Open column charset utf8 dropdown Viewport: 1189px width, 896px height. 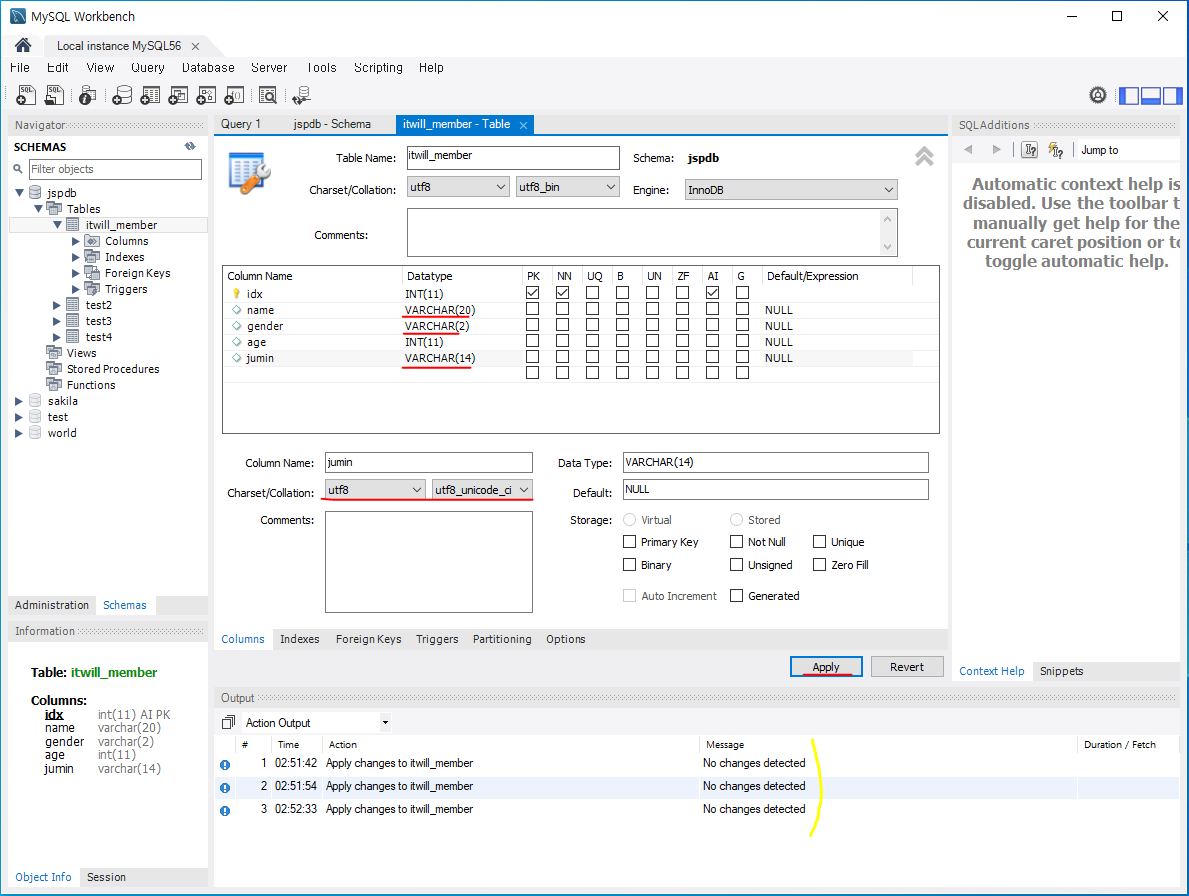pyautogui.click(x=375, y=490)
